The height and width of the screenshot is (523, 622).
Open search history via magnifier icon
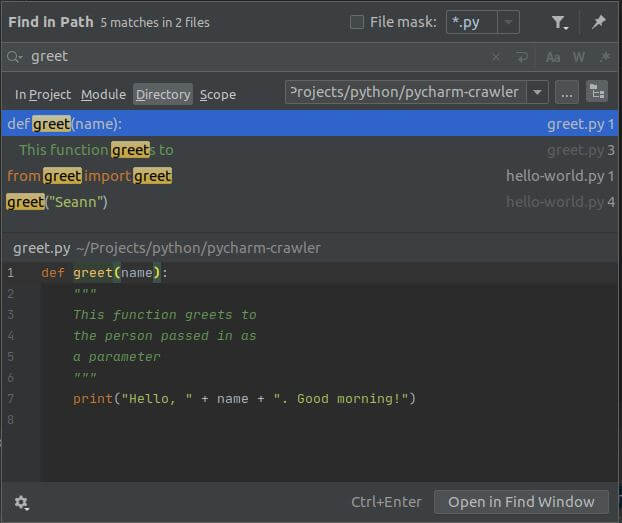(x=15, y=57)
